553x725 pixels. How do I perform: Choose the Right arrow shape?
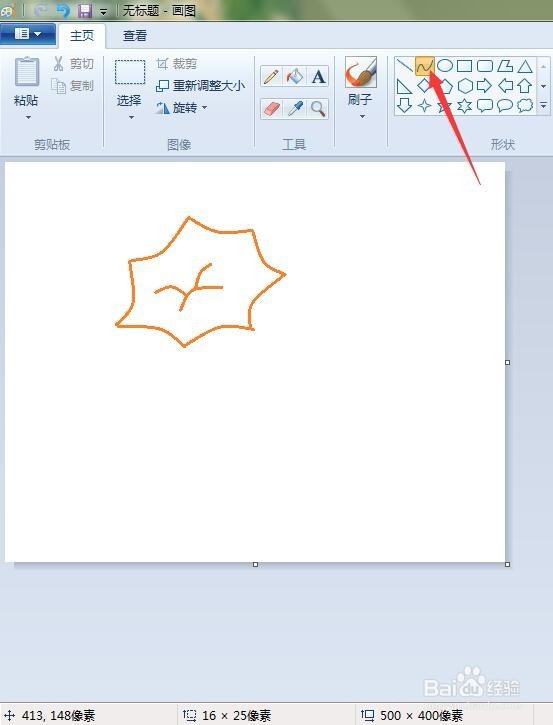point(485,86)
